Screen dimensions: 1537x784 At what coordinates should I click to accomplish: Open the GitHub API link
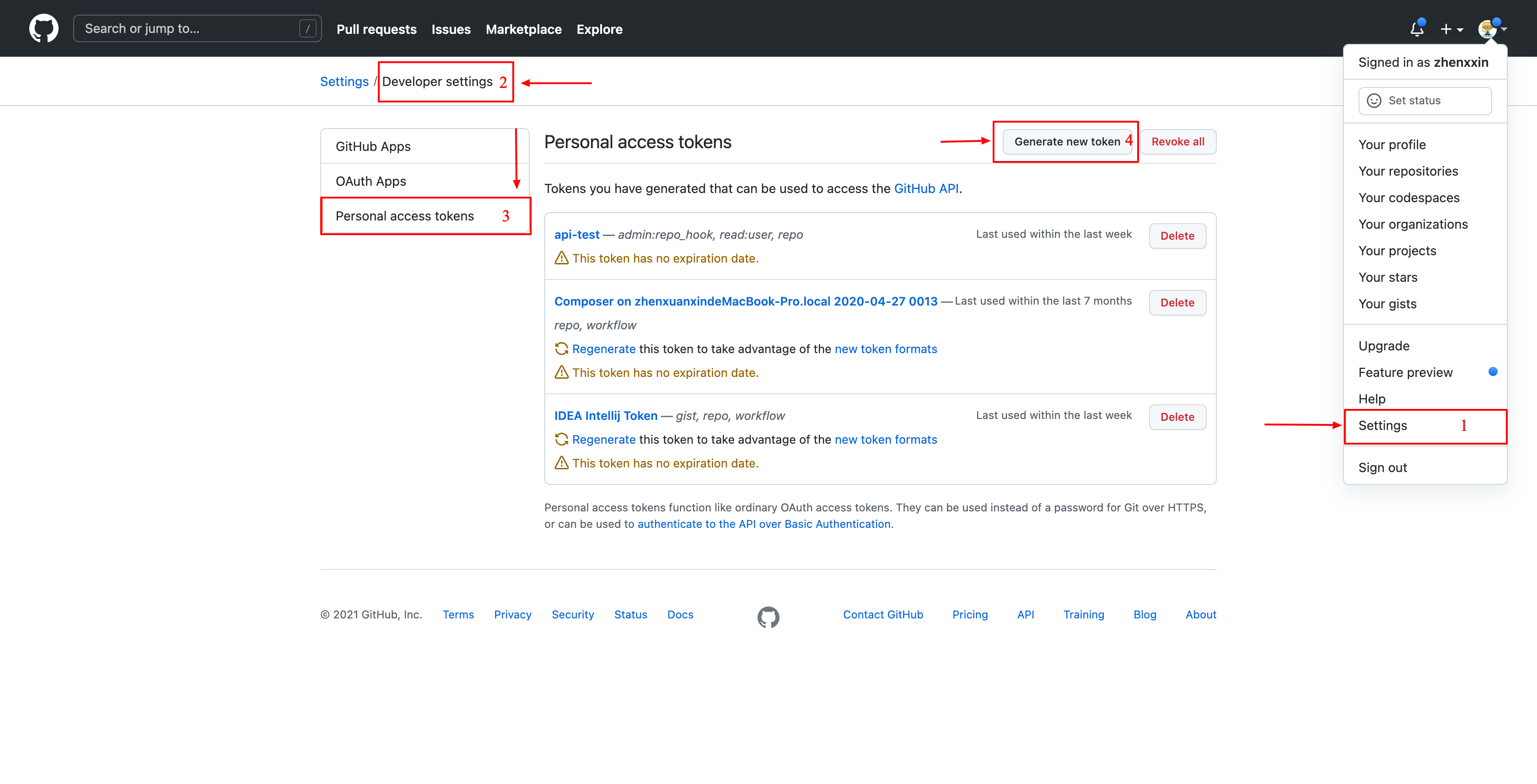926,188
